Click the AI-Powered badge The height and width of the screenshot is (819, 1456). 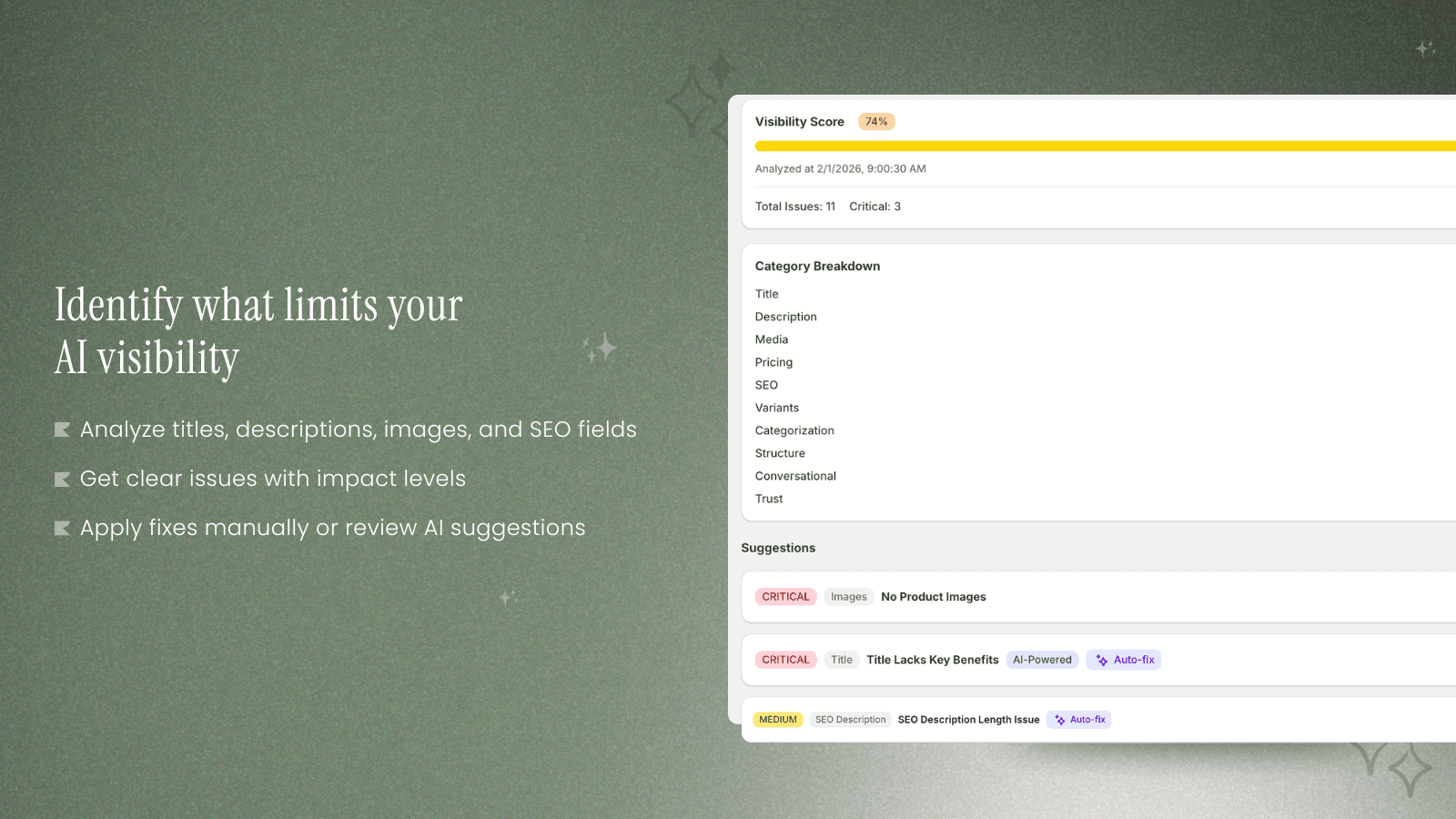click(x=1042, y=659)
